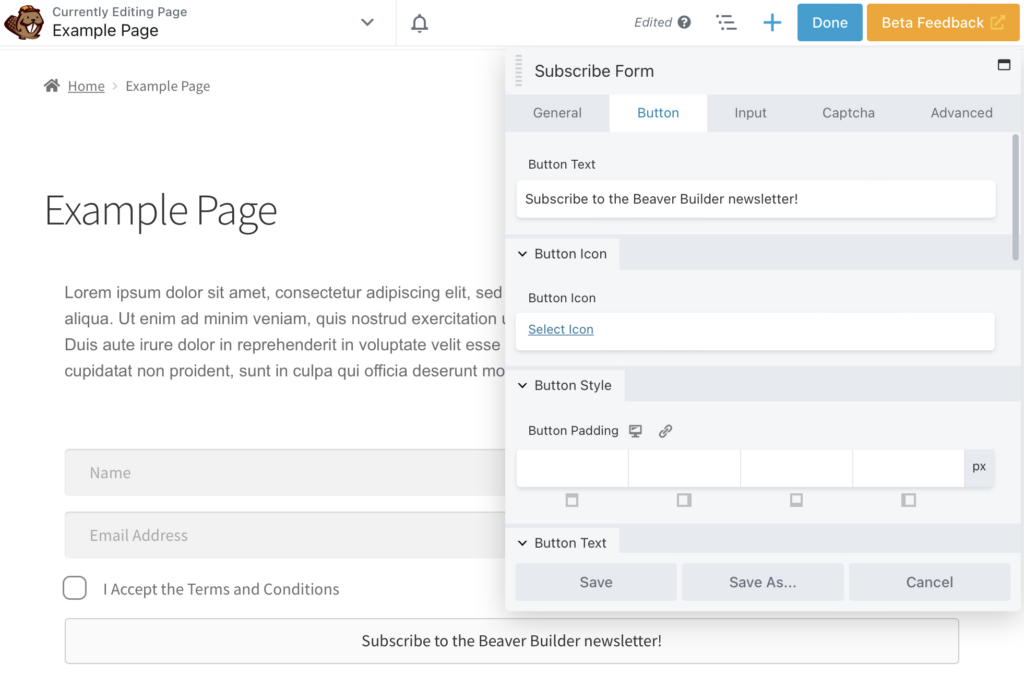
Task: Focus the top padding input
Action: (572, 468)
